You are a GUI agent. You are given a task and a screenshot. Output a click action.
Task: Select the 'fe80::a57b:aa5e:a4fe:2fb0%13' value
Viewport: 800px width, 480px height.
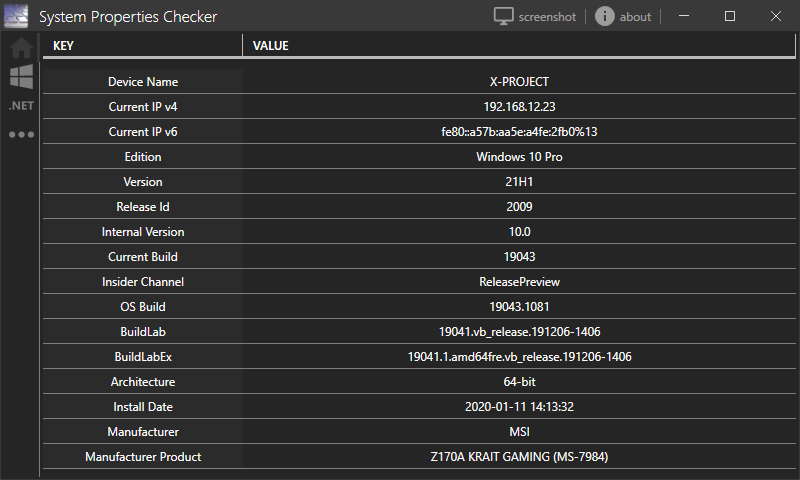click(519, 132)
